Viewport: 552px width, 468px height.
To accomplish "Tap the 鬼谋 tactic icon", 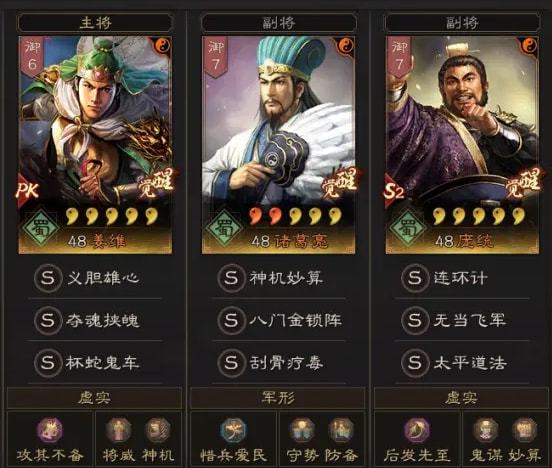I will tap(485, 430).
